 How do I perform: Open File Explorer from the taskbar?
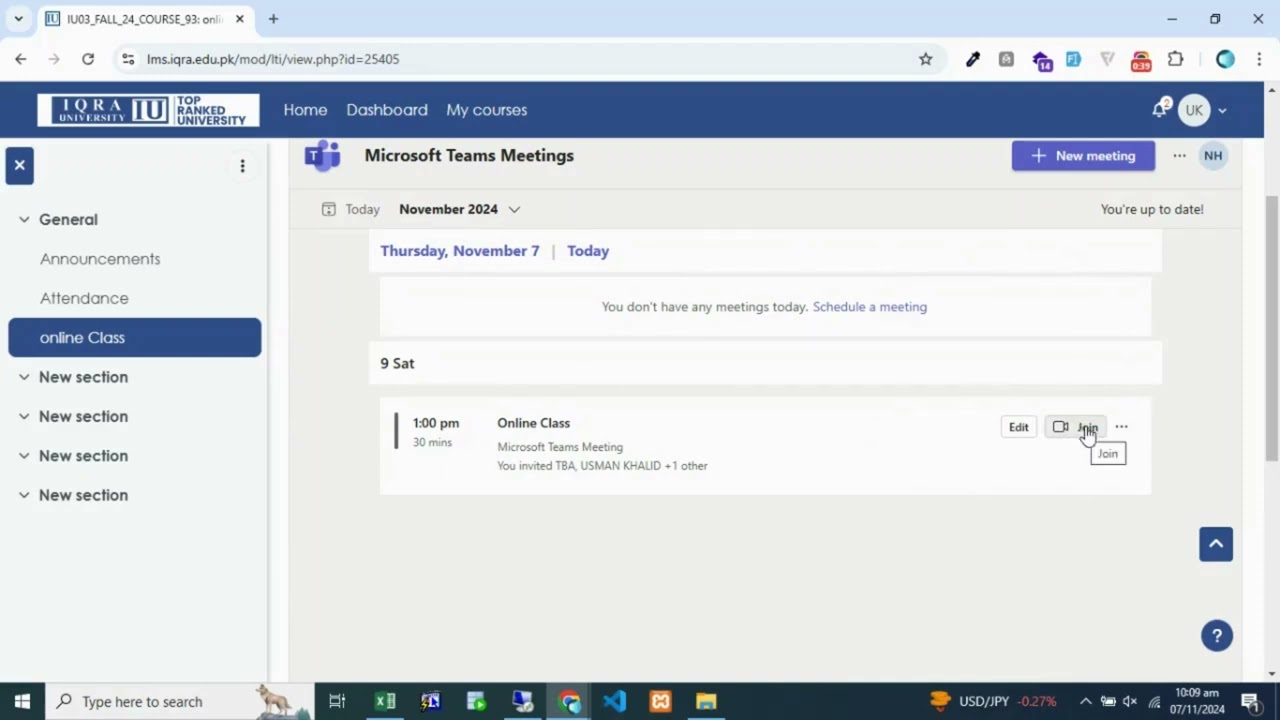click(706, 701)
